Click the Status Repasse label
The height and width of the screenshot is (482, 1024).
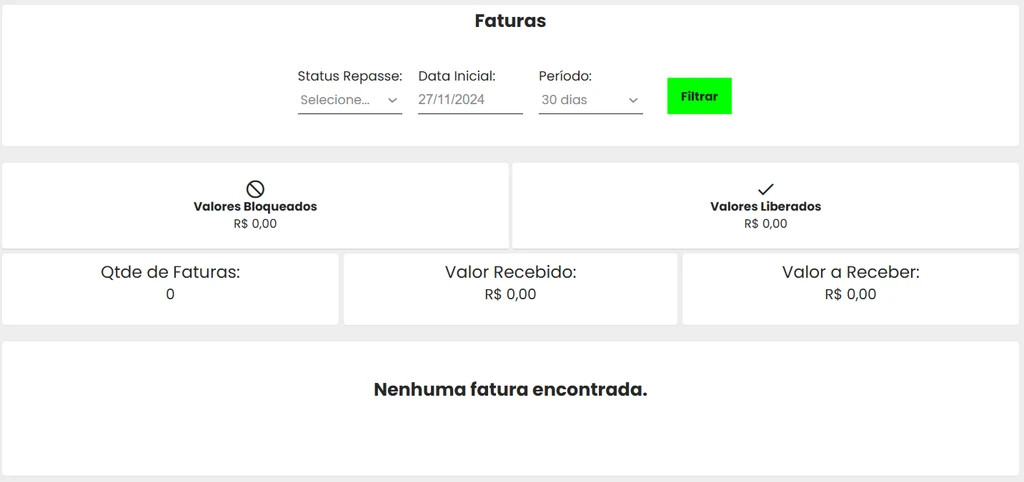[x=350, y=76]
